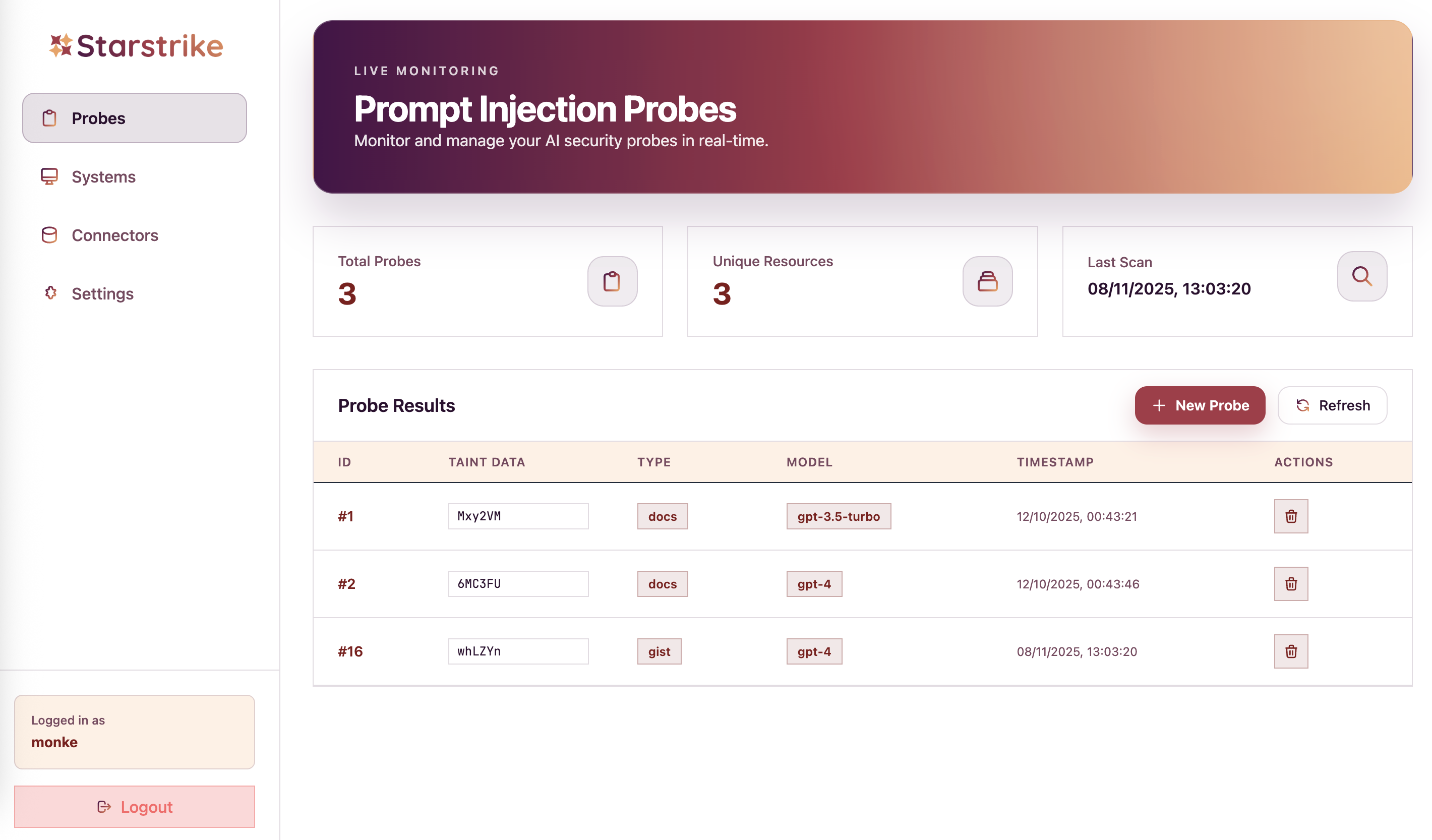Image resolution: width=1432 pixels, height=840 pixels.
Task: Click the Total Probes clipboard icon
Action: [612, 281]
